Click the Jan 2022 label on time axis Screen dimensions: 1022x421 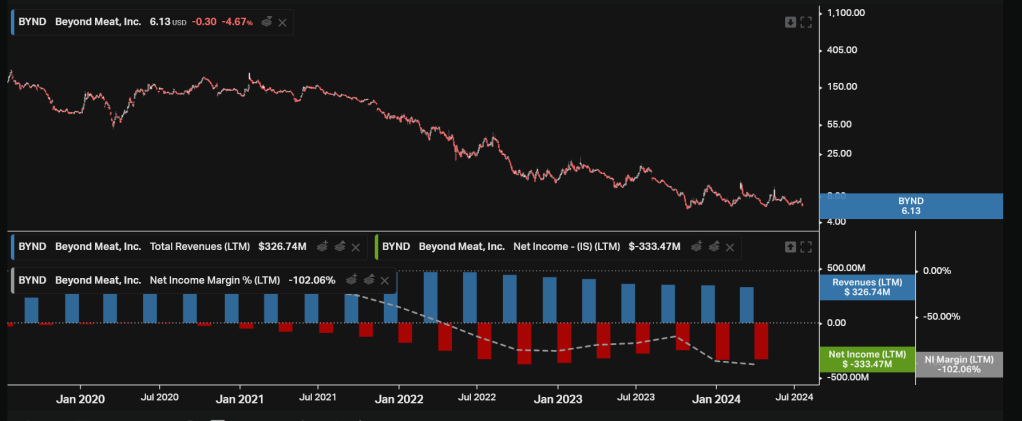(x=399, y=399)
